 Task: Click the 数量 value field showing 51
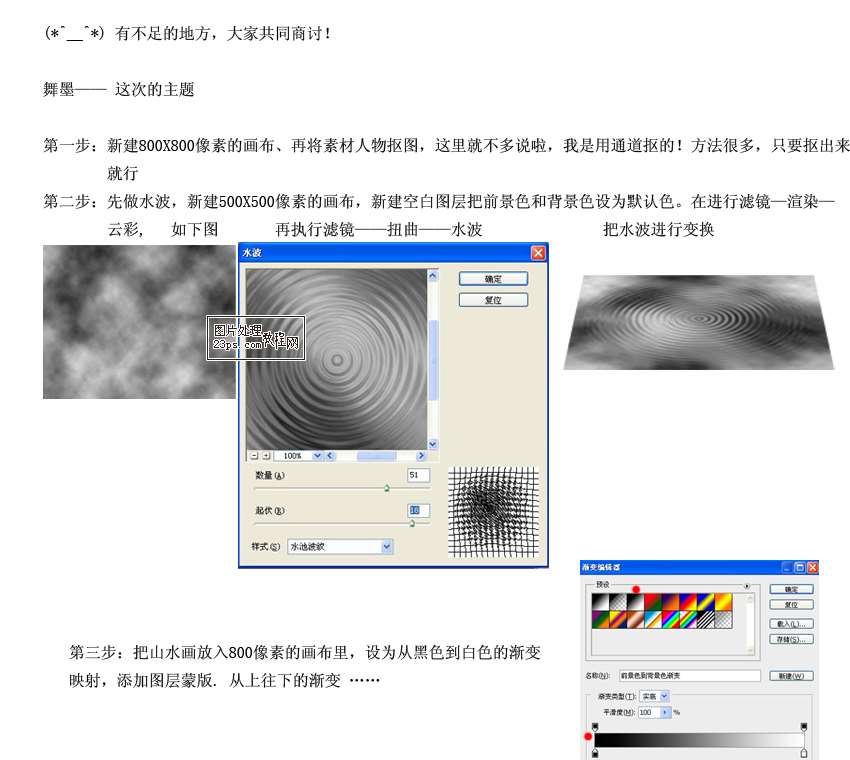[418, 475]
